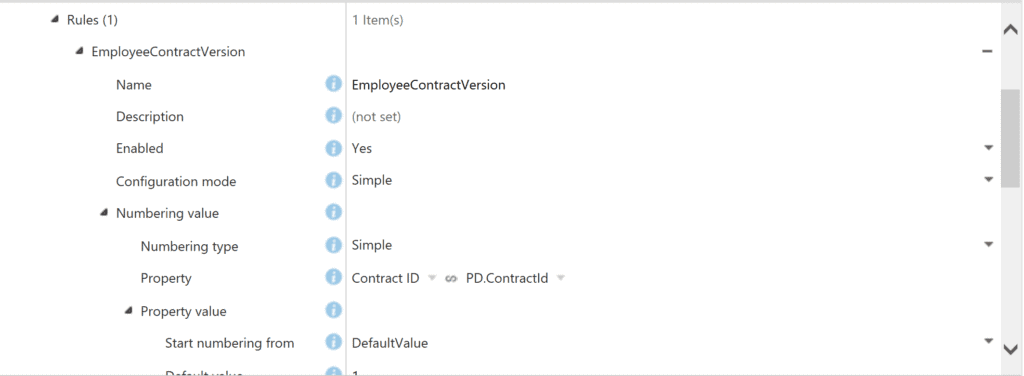Collapse the Rules (1) tree node

click(55, 20)
